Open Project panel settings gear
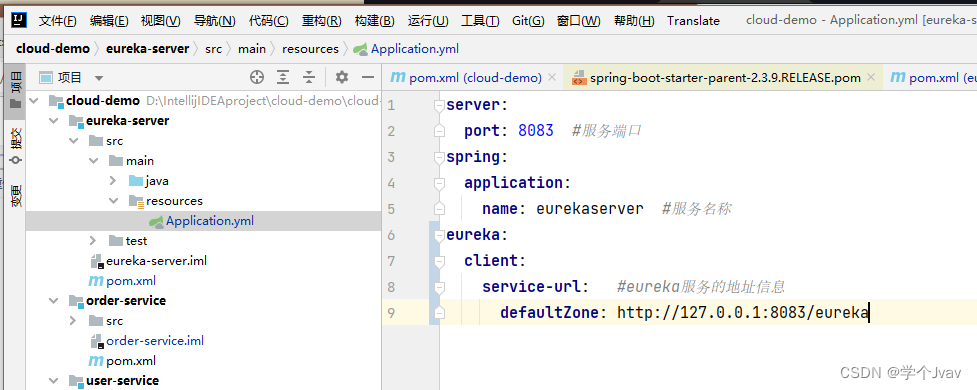The width and height of the screenshot is (977, 390). click(x=341, y=77)
